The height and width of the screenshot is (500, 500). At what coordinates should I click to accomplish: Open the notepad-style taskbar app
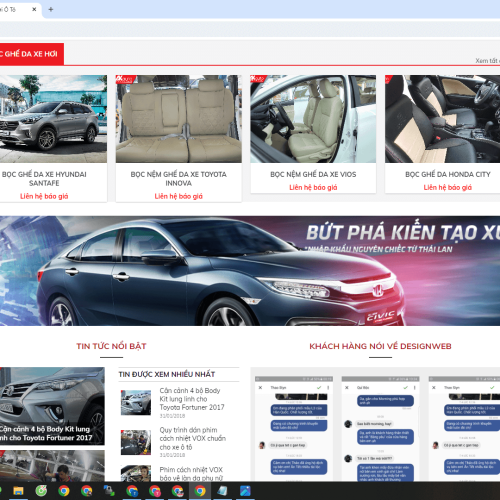tap(222, 491)
